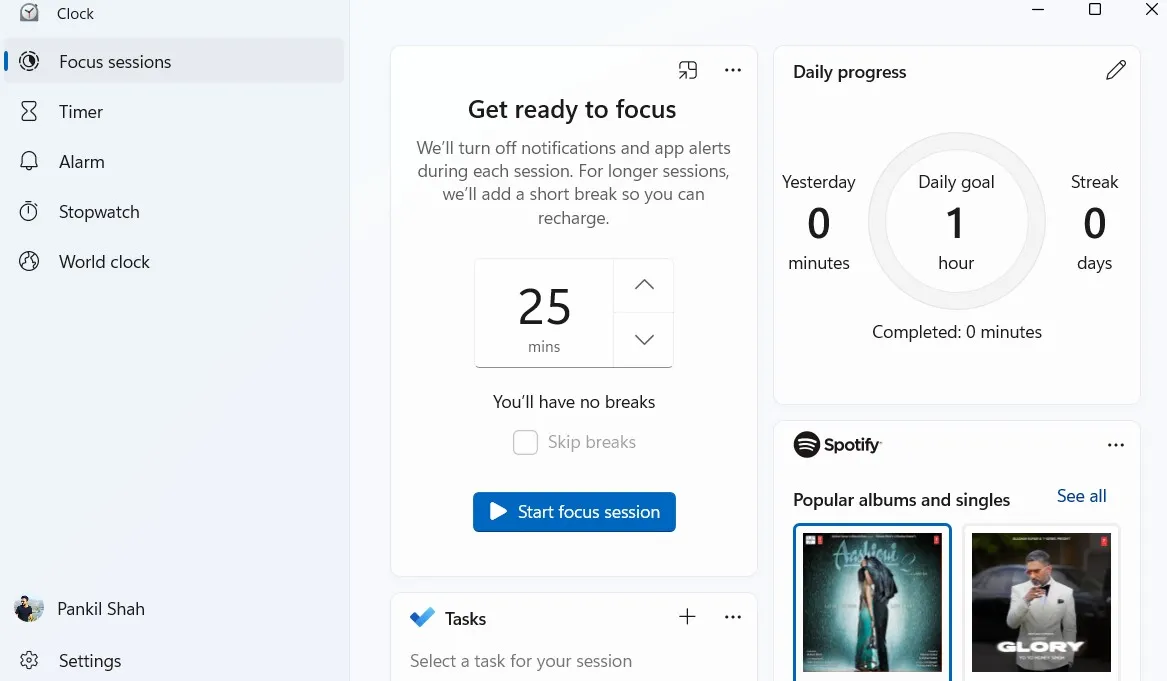Screen dimensions: 1167x681
Task: Select the Alarm section
Action: (x=81, y=161)
